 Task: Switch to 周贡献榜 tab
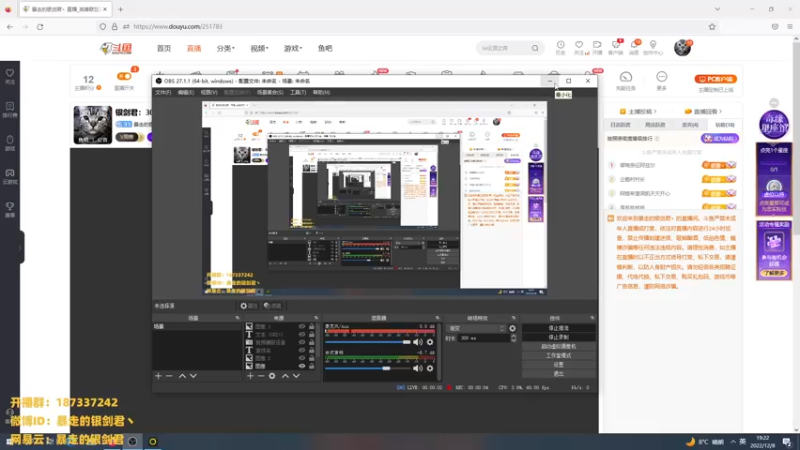coord(655,125)
